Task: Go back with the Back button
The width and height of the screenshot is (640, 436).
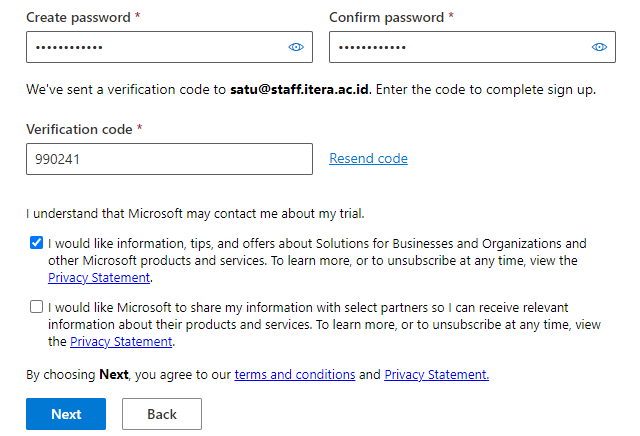Action: pyautogui.click(x=162, y=414)
